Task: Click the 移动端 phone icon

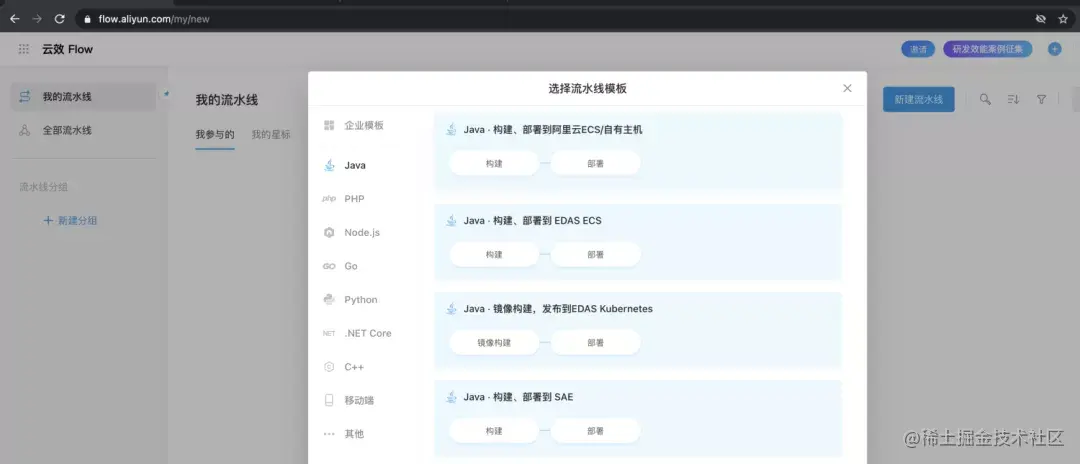Action: 329,401
